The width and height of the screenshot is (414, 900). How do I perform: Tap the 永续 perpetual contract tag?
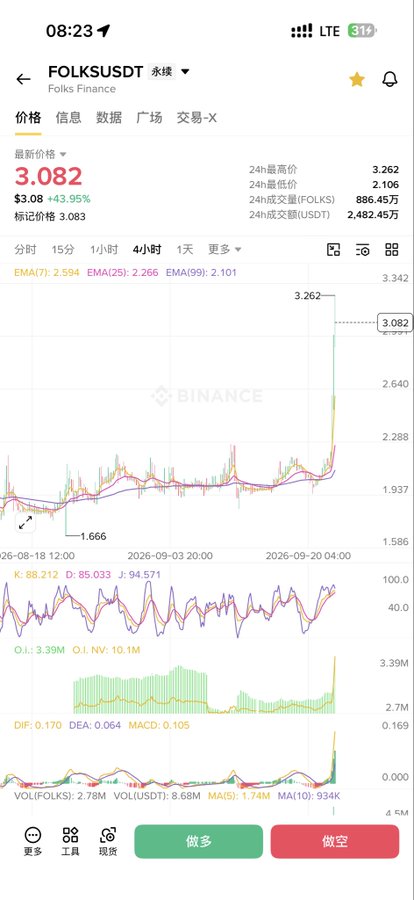pos(161,72)
